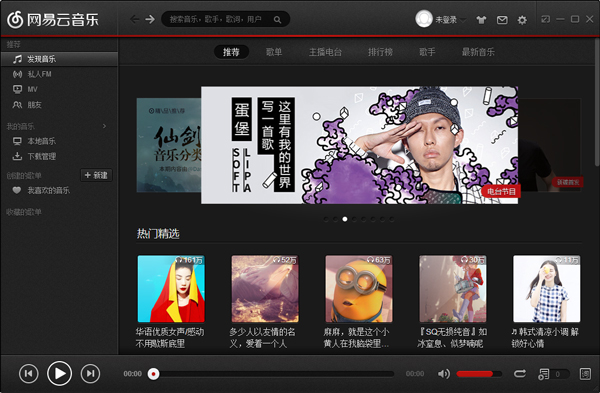Click the vertical scrollbar on right
Image resolution: width=600 pixels, height=393 pixels.
point(597,101)
